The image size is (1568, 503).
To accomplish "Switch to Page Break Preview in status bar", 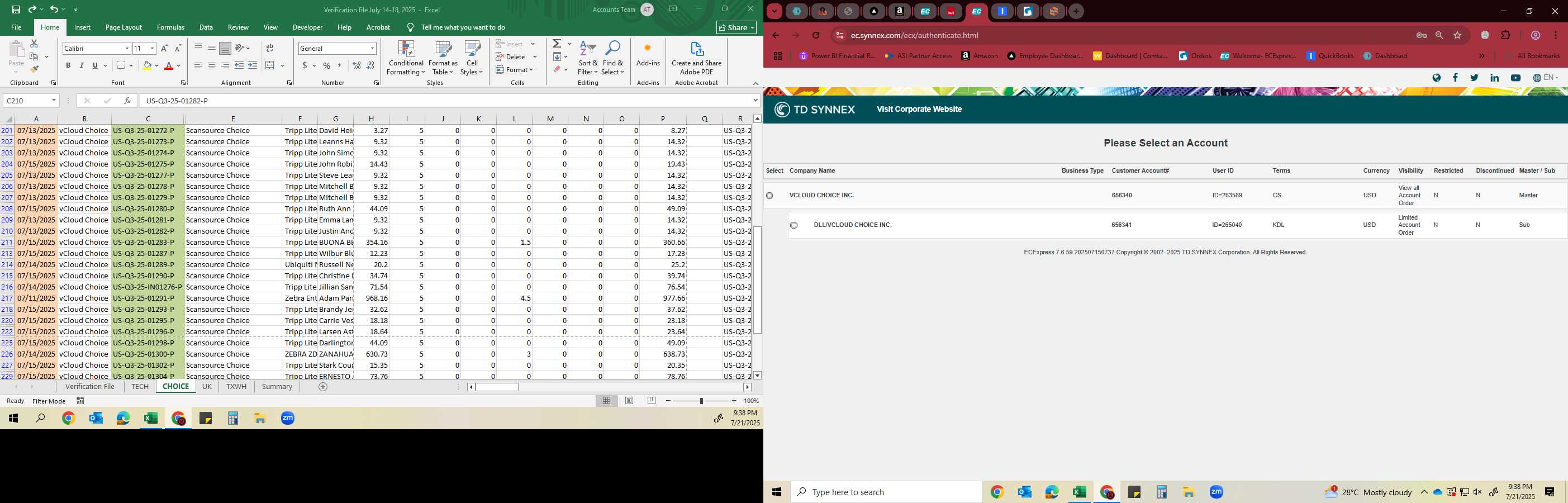I will pyautogui.click(x=652, y=401).
